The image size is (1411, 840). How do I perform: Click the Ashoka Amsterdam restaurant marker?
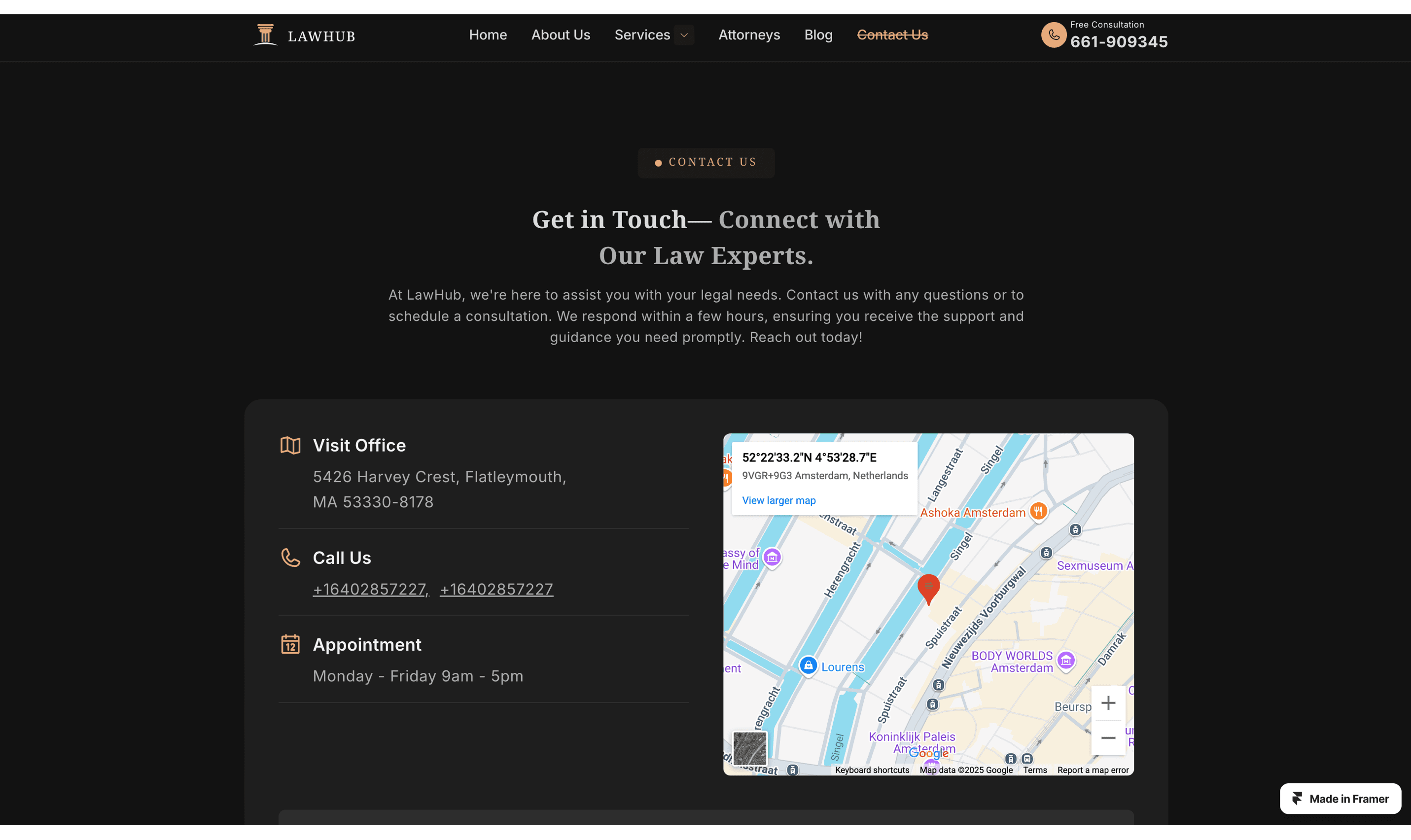(1038, 512)
